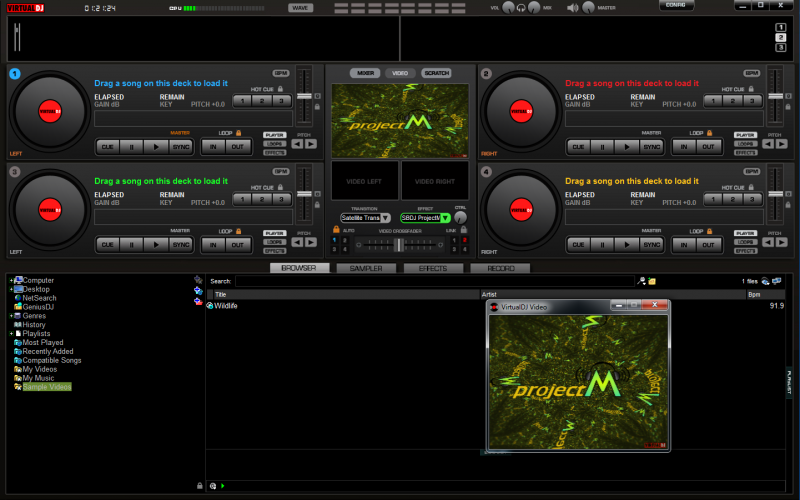Click the add favorite folder icon with red folder
Image resolution: width=800 pixels, height=500 pixels.
coord(198,301)
